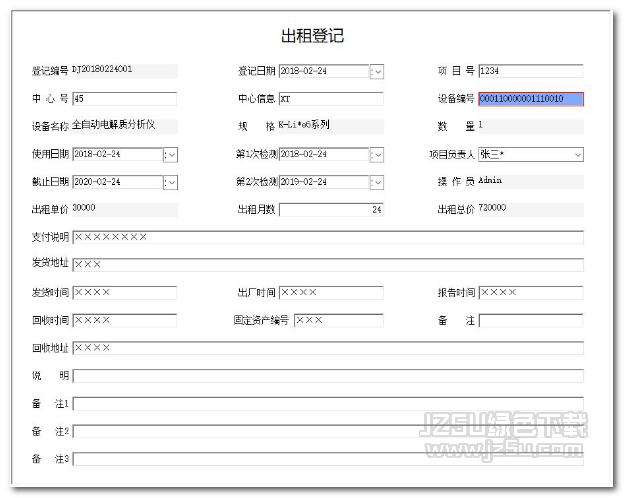Click the 备注2 text field
This screenshot has width=624, height=498.
(328, 431)
